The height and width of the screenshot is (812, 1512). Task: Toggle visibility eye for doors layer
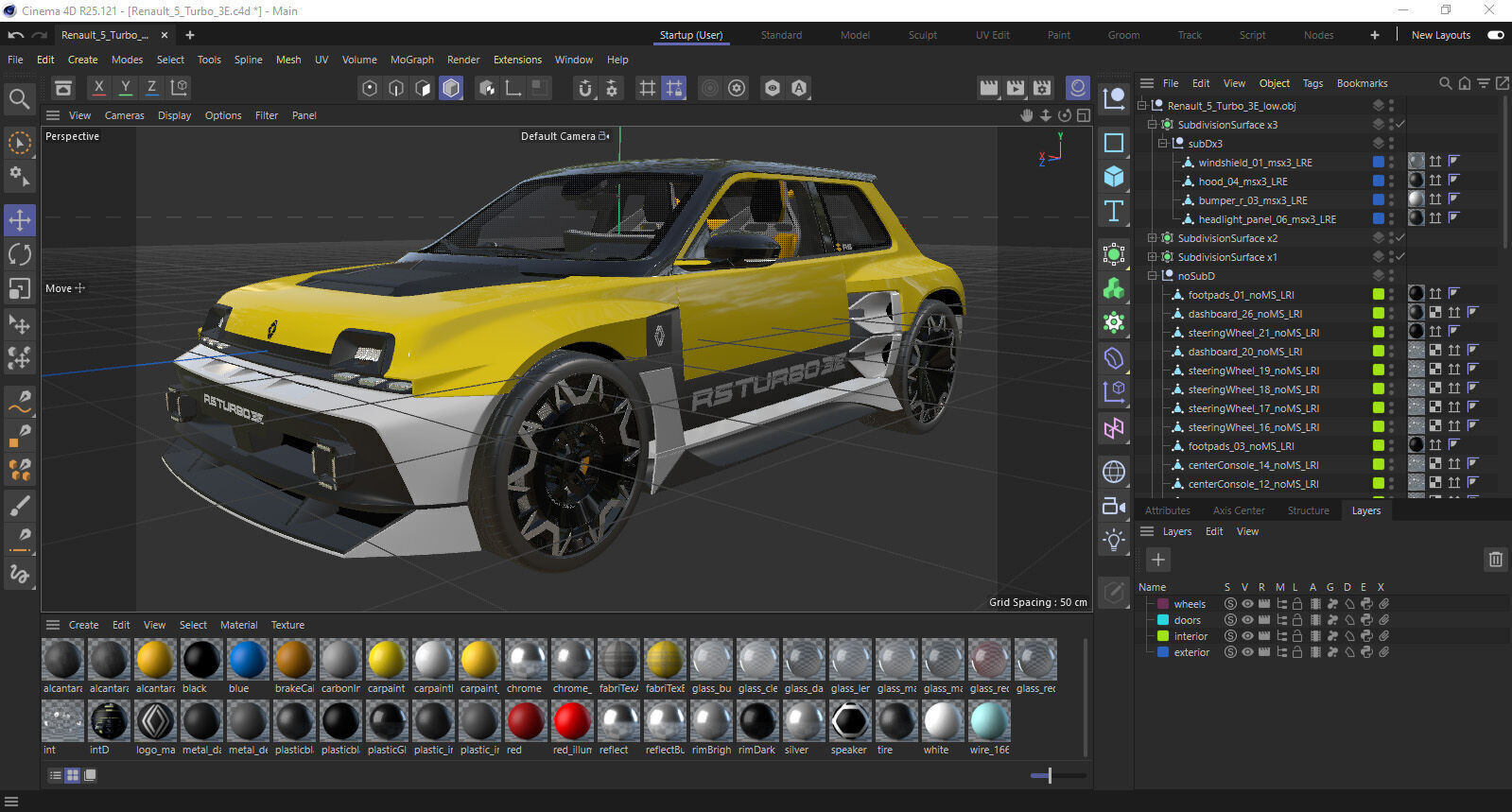[1247, 620]
